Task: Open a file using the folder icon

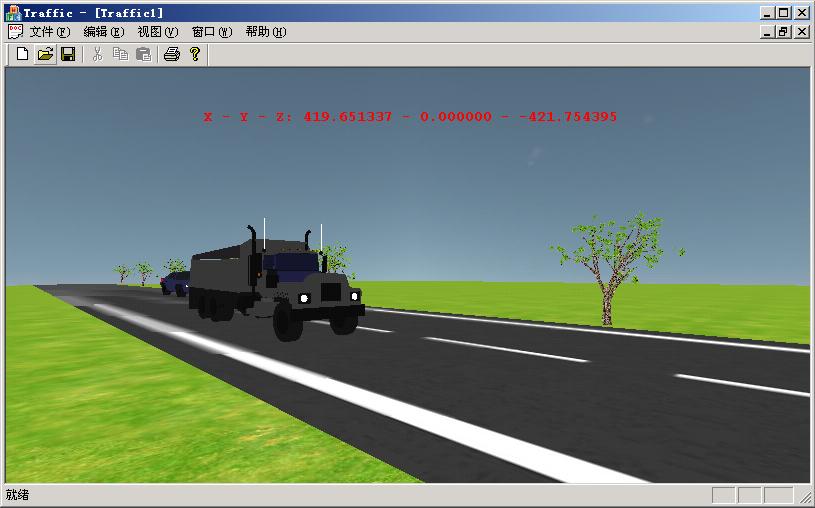Action: click(x=45, y=54)
